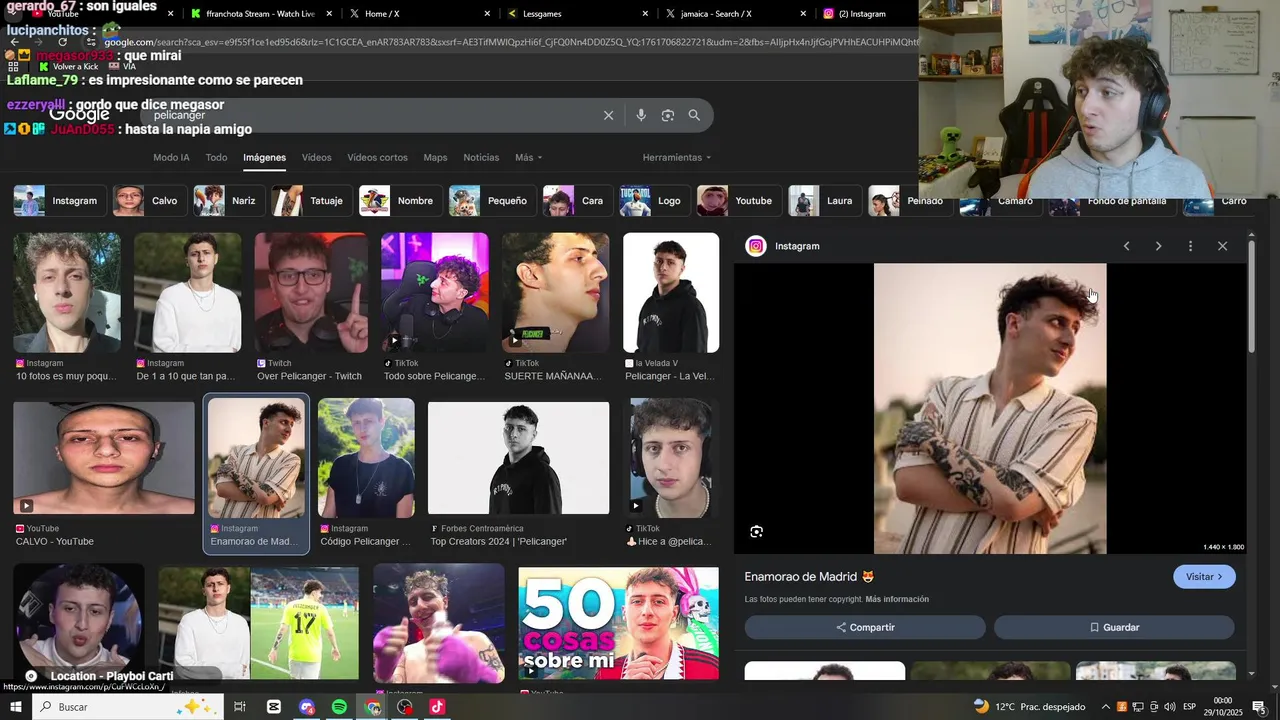Show previous image in the preview panel
This screenshot has width=1280, height=720.
pos(1126,246)
